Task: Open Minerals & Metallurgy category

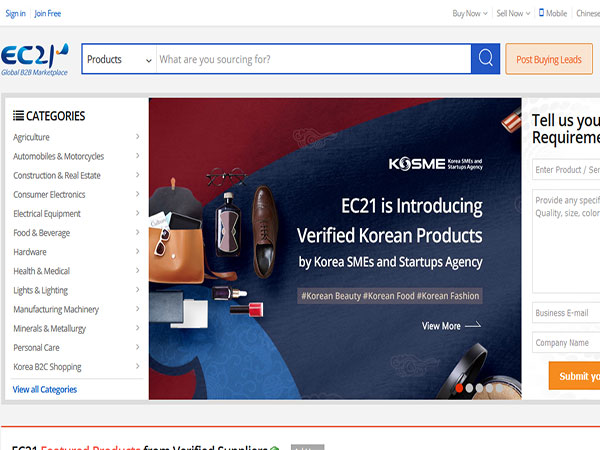Action: [49, 328]
